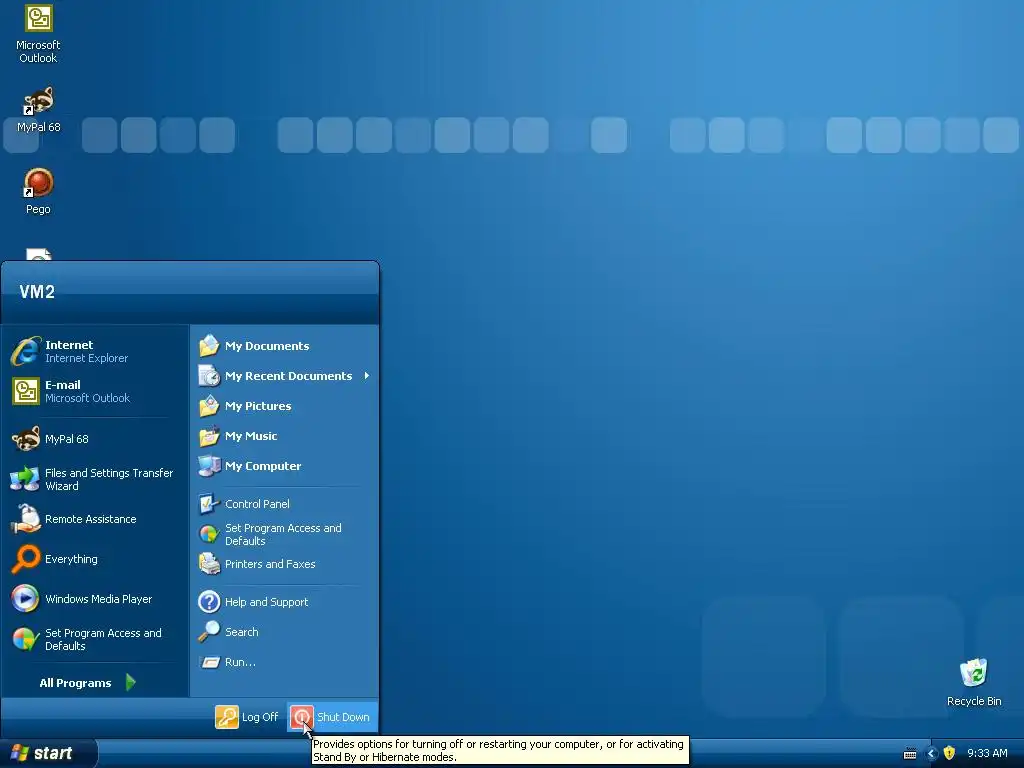Viewport: 1024px width, 768px height.
Task: Launch Everything search tool
Action: coord(95,559)
